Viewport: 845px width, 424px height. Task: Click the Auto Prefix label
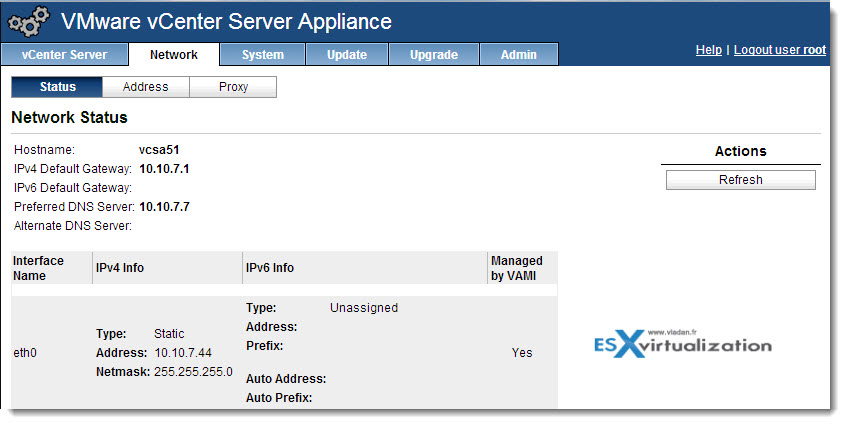[279, 398]
